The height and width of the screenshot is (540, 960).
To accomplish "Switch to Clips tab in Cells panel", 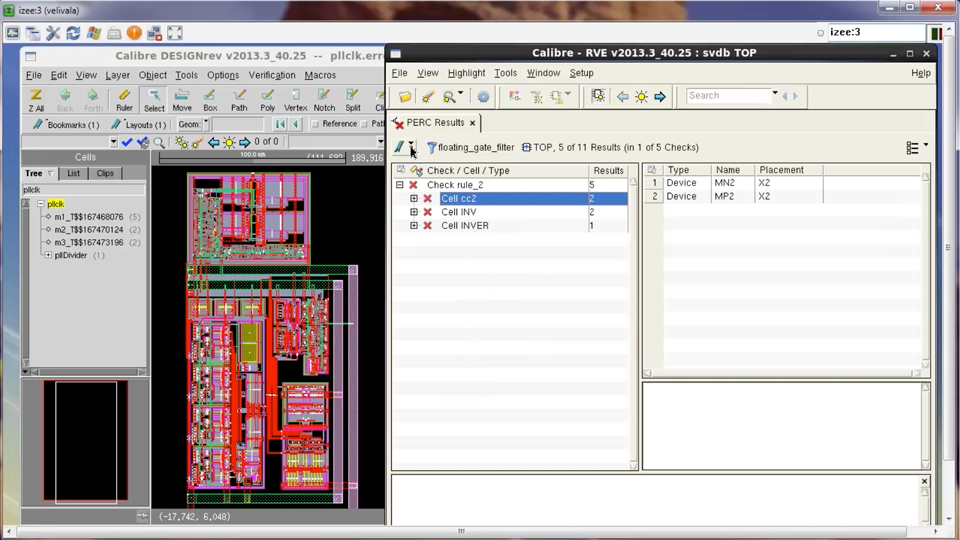I will click(x=105, y=173).
